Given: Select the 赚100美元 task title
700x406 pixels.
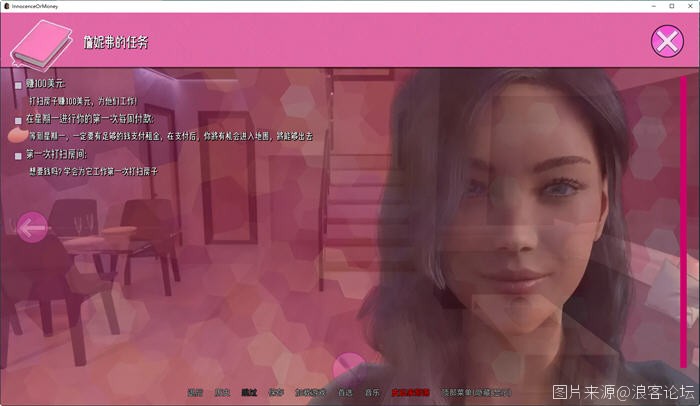Looking at the screenshot, I should pos(46,84).
